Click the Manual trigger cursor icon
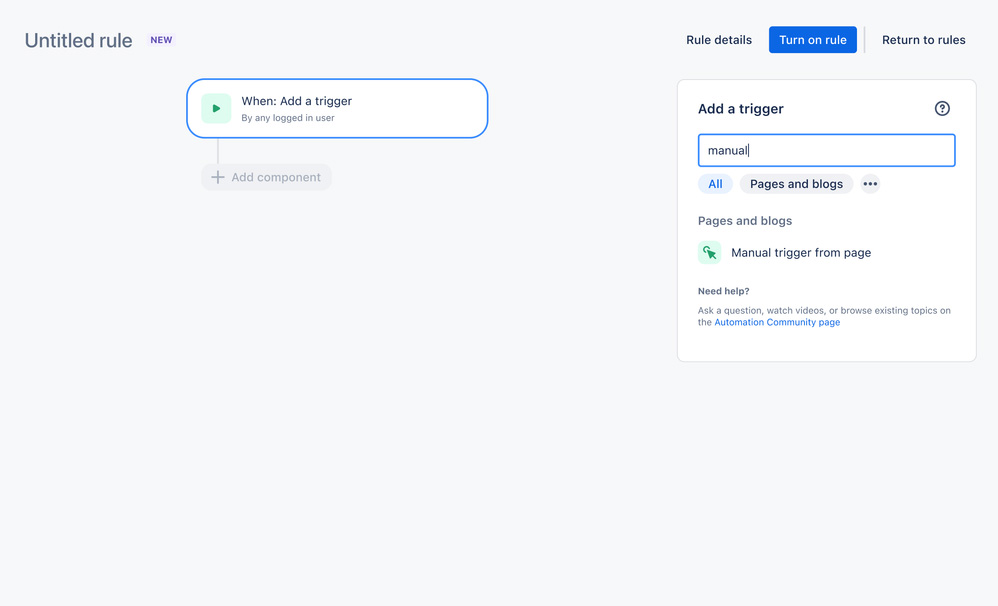The width and height of the screenshot is (998, 606). pos(709,253)
